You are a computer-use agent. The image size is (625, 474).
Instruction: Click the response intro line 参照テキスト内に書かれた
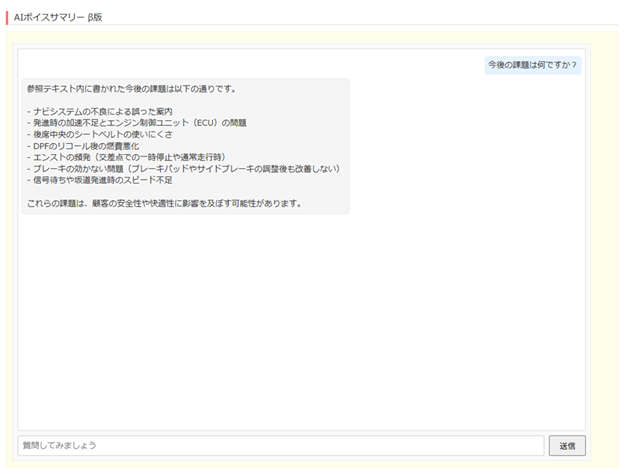coord(131,89)
